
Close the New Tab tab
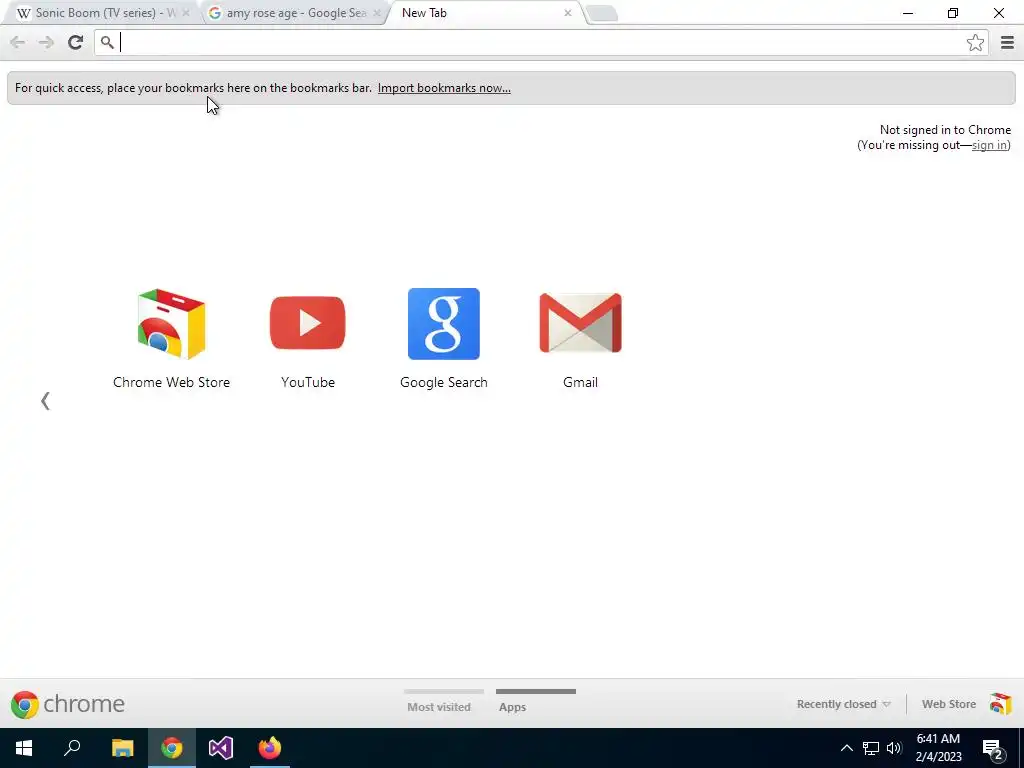[568, 13]
